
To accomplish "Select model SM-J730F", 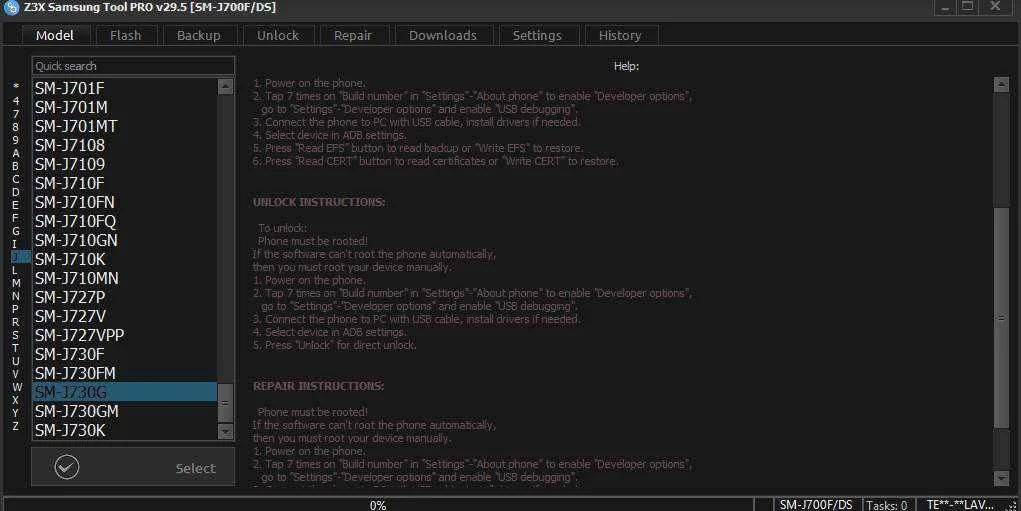I will (x=124, y=354).
